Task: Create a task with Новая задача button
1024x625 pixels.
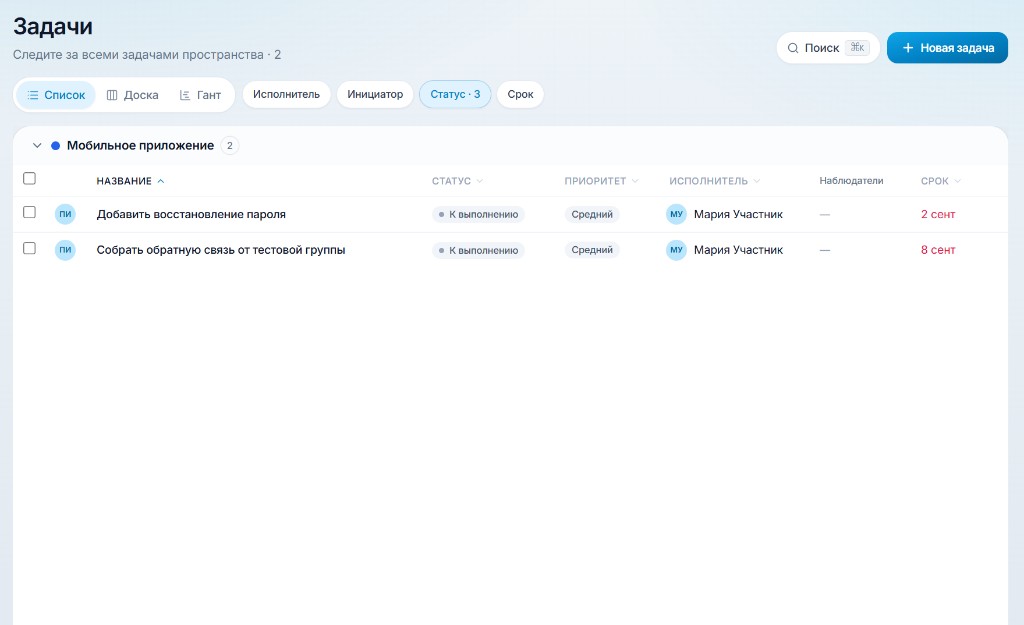Action: click(x=947, y=48)
